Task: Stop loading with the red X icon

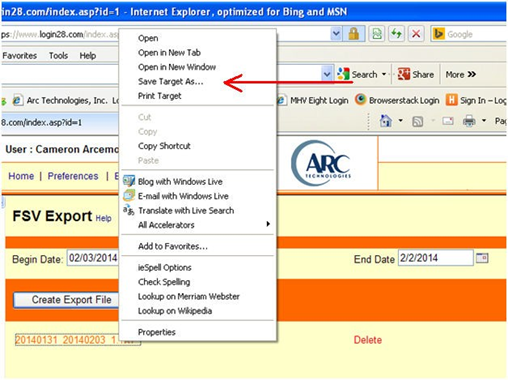Action: [x=416, y=34]
